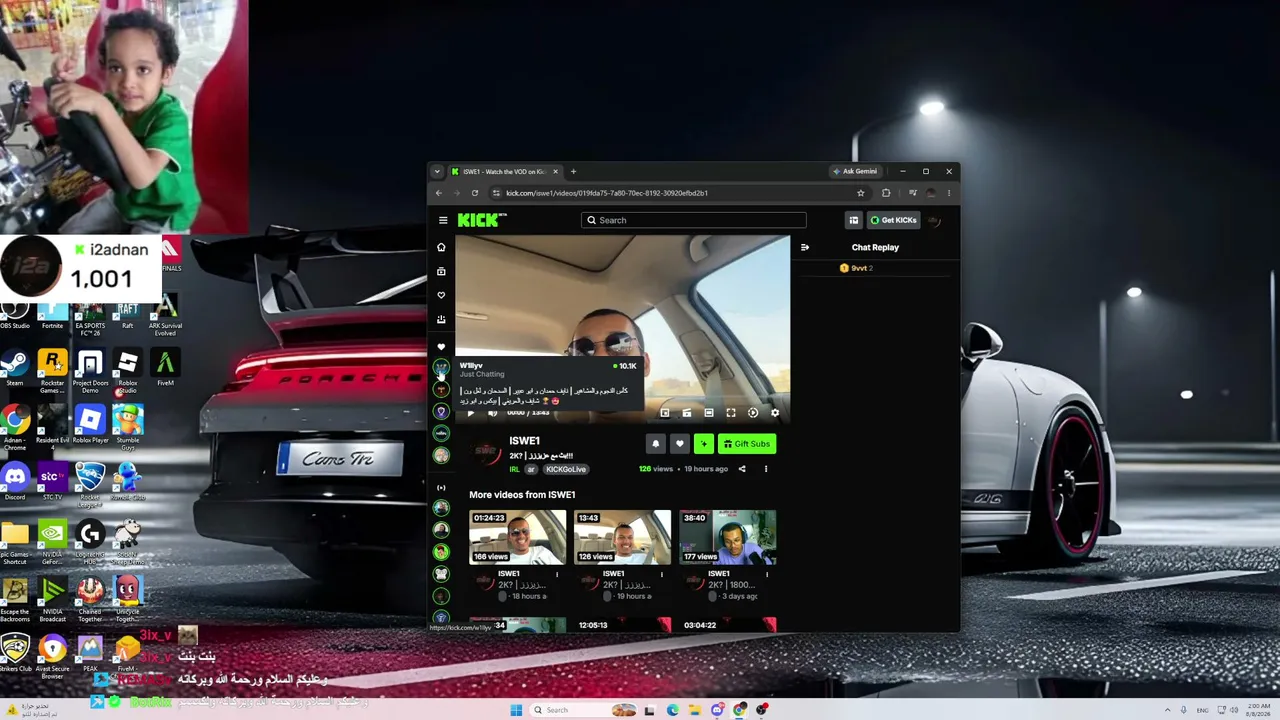Open FiveM desktop shortcut beside Roblox Studio
This screenshot has width=1280, height=720.
tap(165, 368)
